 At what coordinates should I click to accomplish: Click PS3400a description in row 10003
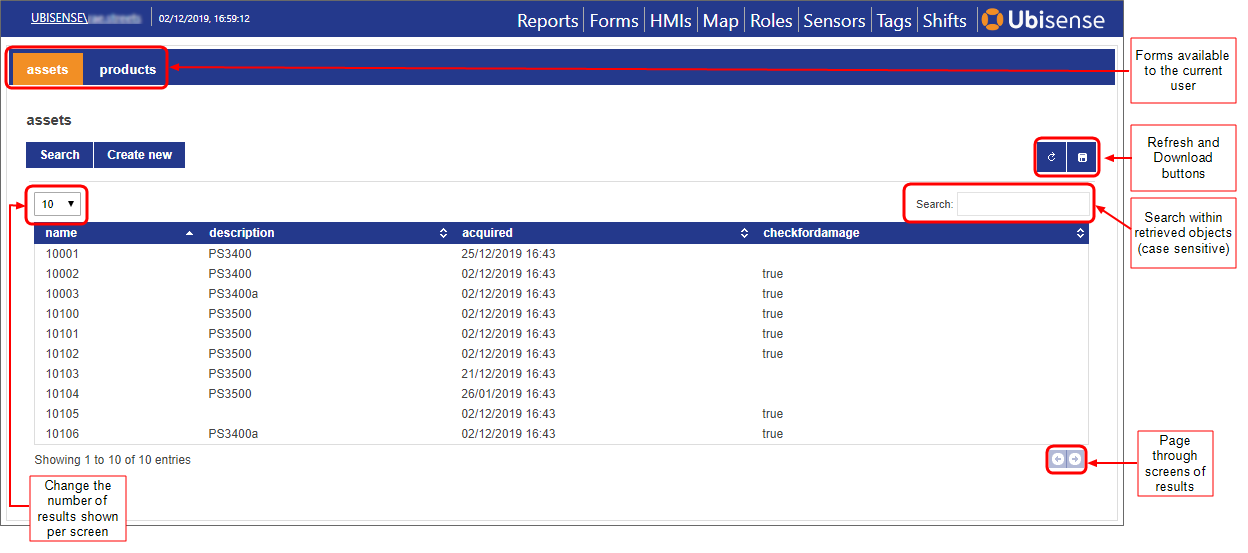point(233,294)
